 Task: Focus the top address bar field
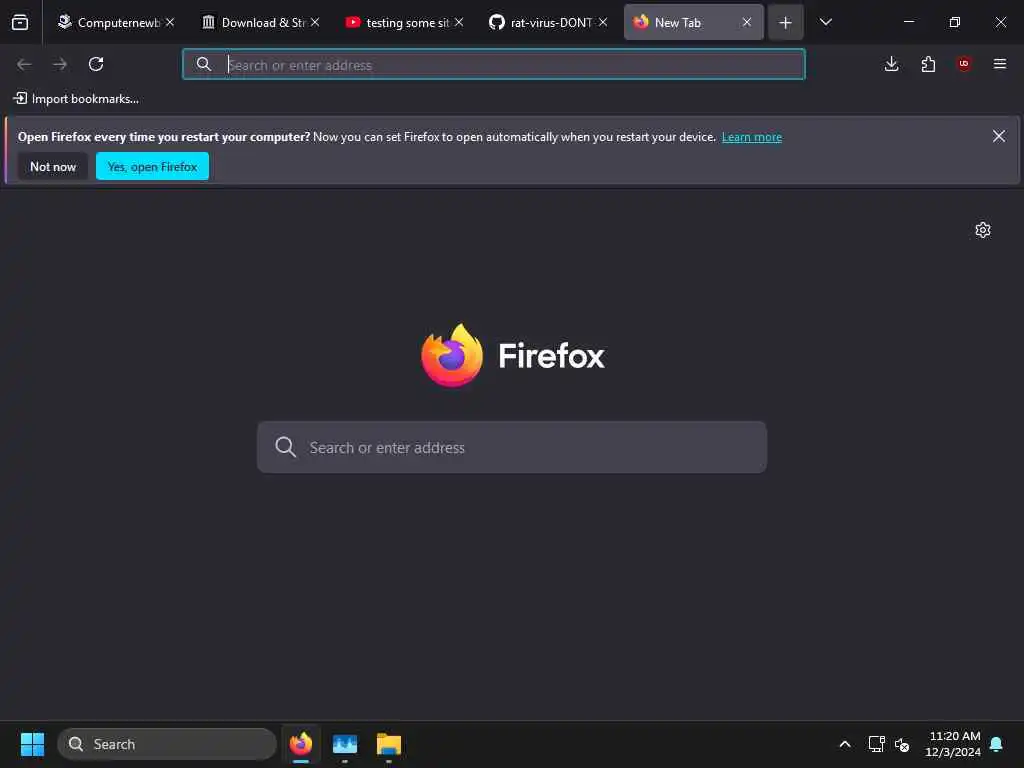tap(494, 65)
